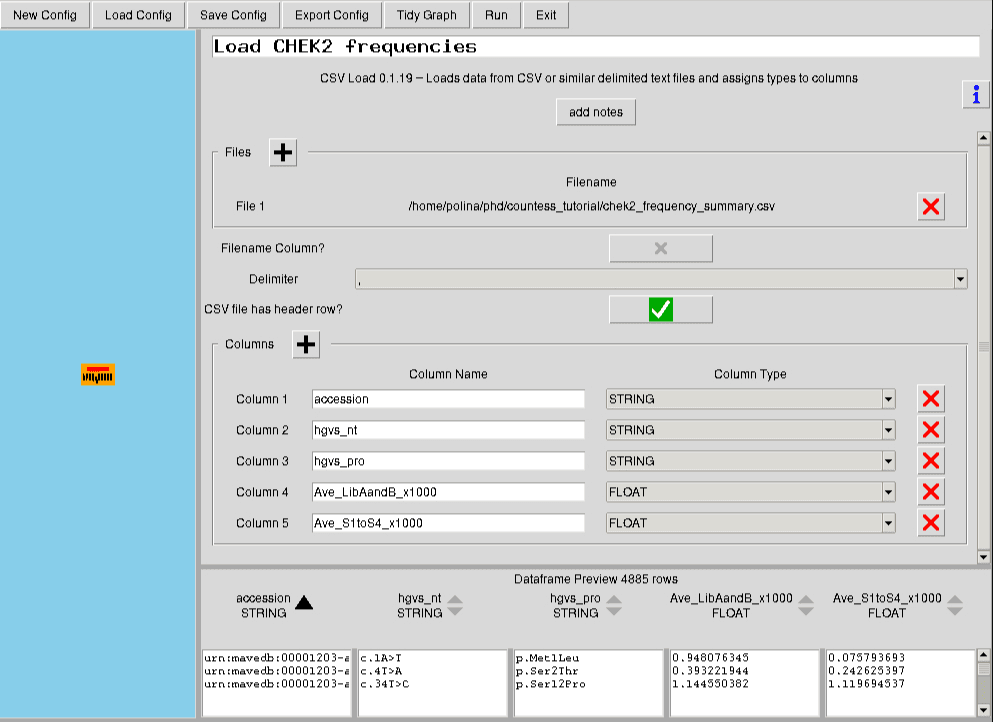Image resolution: width=993 pixels, height=722 pixels.
Task: Sort preview by hgvs_nt column arrows
Action: pos(455,605)
